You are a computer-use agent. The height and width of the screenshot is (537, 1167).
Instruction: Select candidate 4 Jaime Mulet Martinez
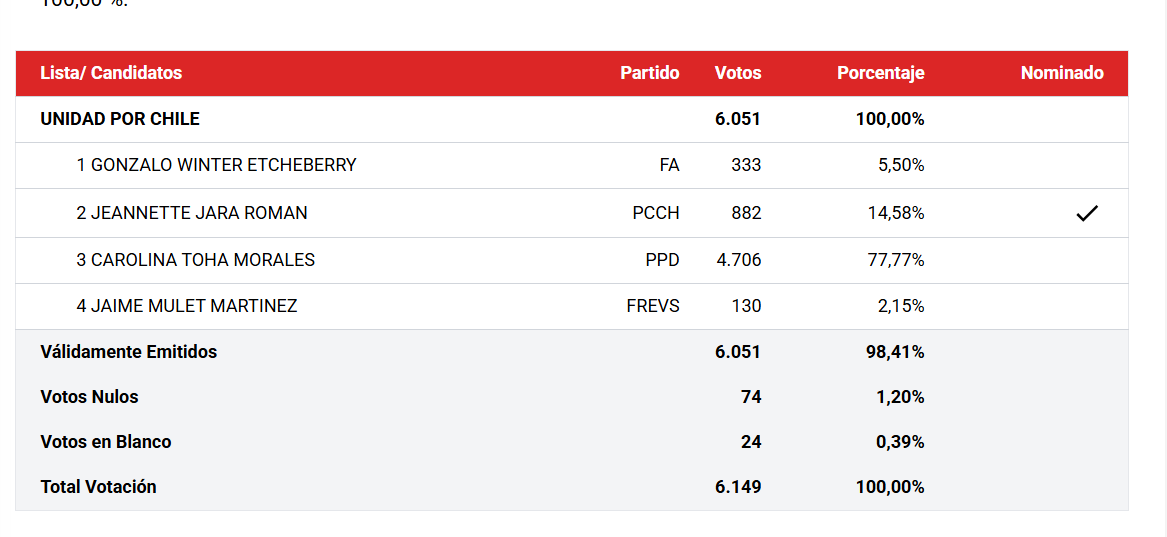point(186,306)
